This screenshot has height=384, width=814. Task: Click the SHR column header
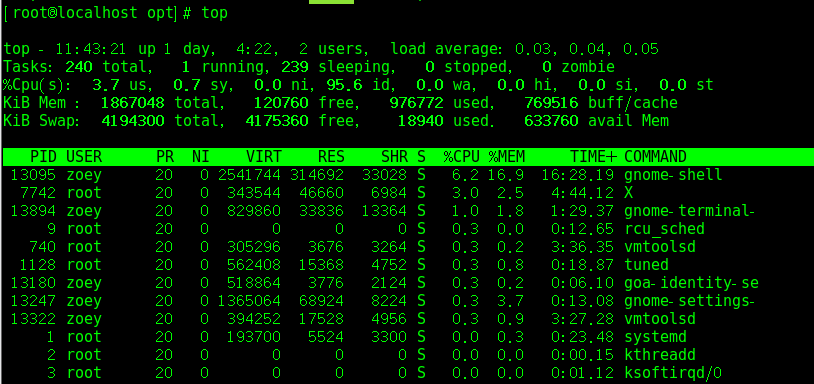click(x=394, y=157)
